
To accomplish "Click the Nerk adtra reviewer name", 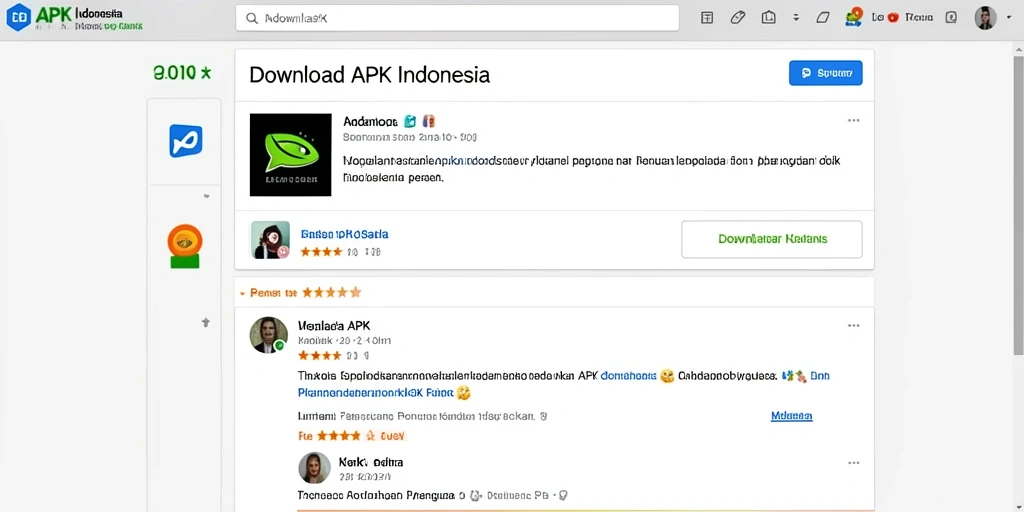I will tap(371, 462).
